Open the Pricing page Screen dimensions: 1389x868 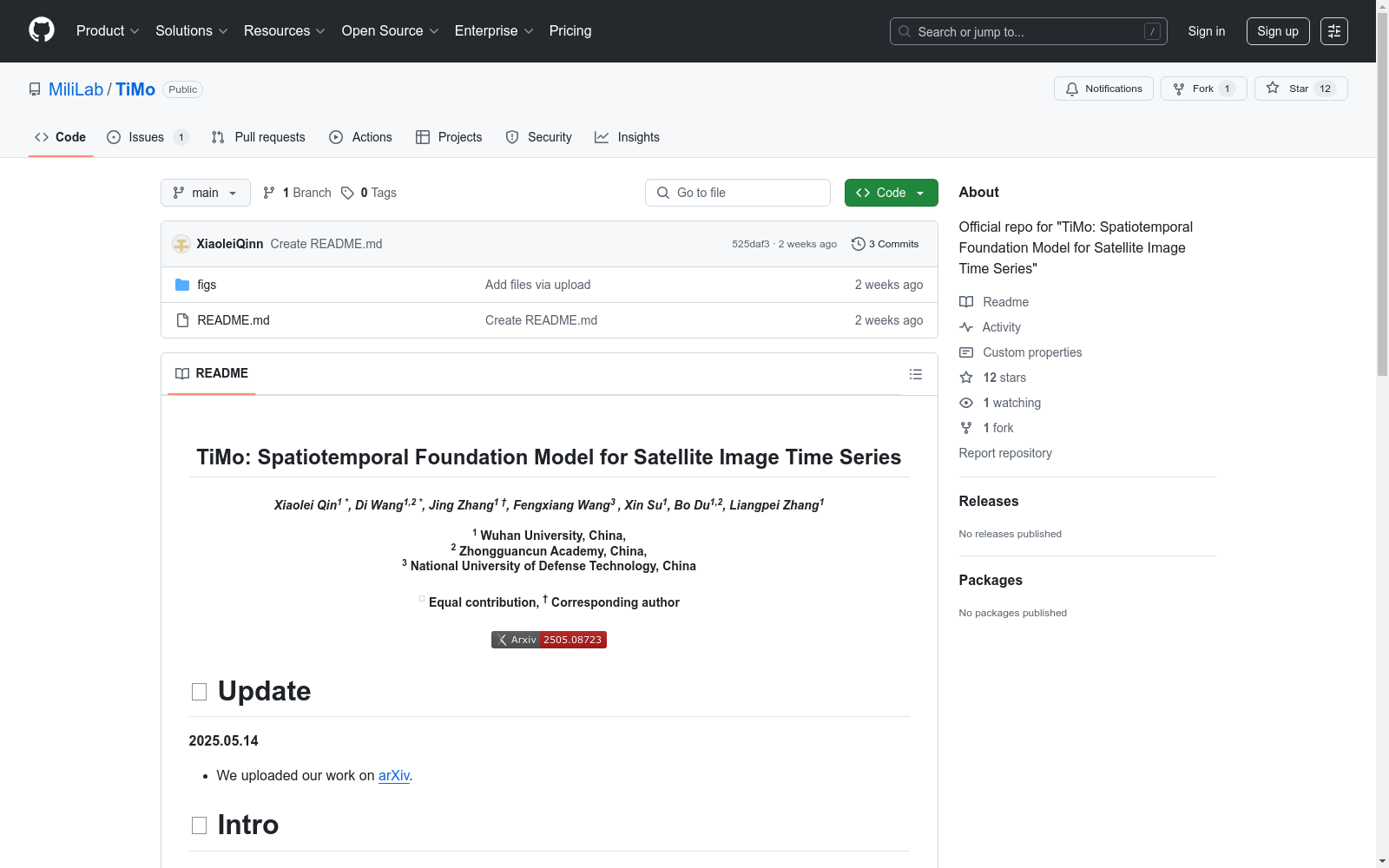(x=570, y=31)
